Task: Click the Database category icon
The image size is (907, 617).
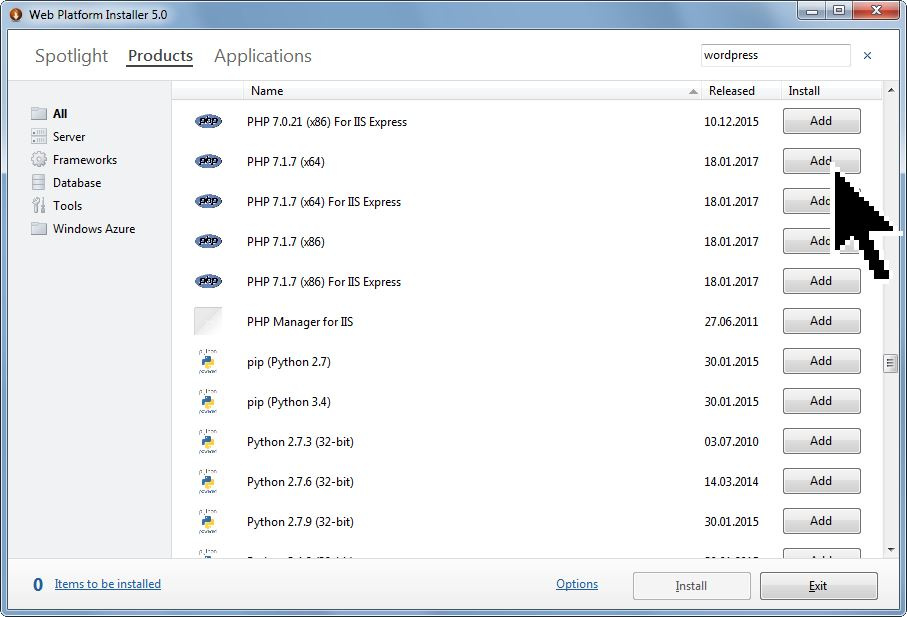Action: (39, 182)
